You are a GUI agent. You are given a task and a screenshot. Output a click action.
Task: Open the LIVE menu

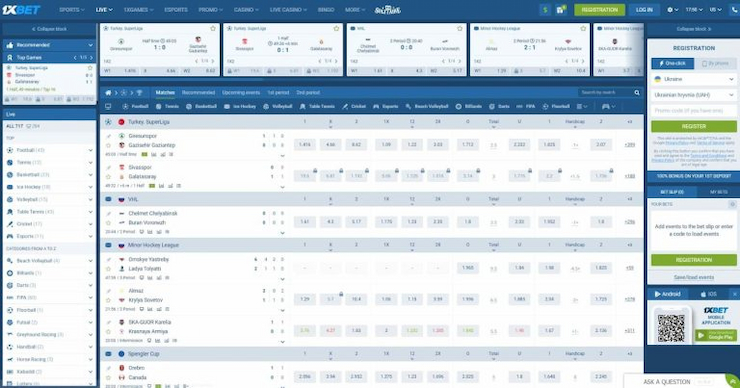(x=104, y=9)
